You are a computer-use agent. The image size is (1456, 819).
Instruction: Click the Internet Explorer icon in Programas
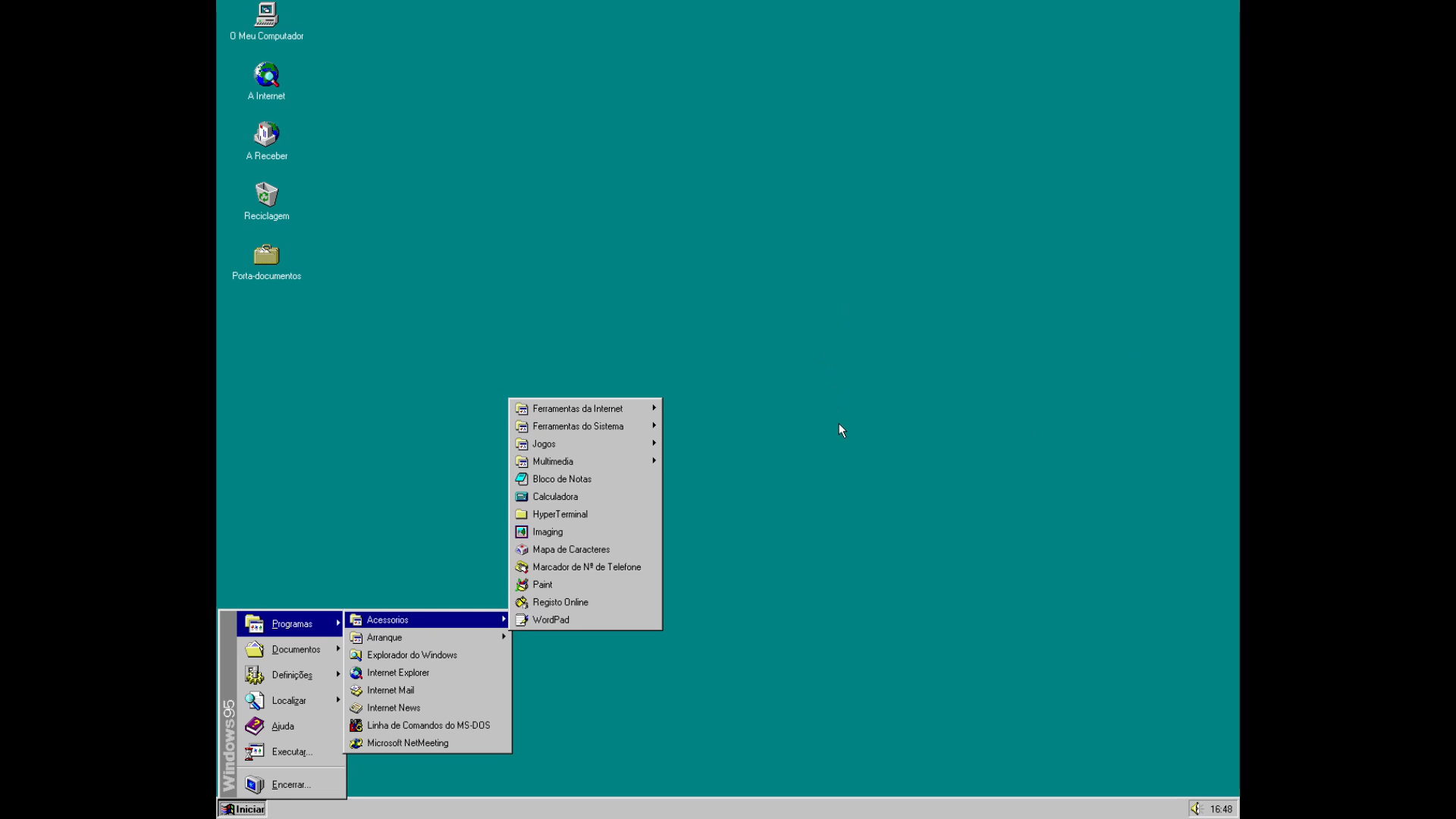356,673
